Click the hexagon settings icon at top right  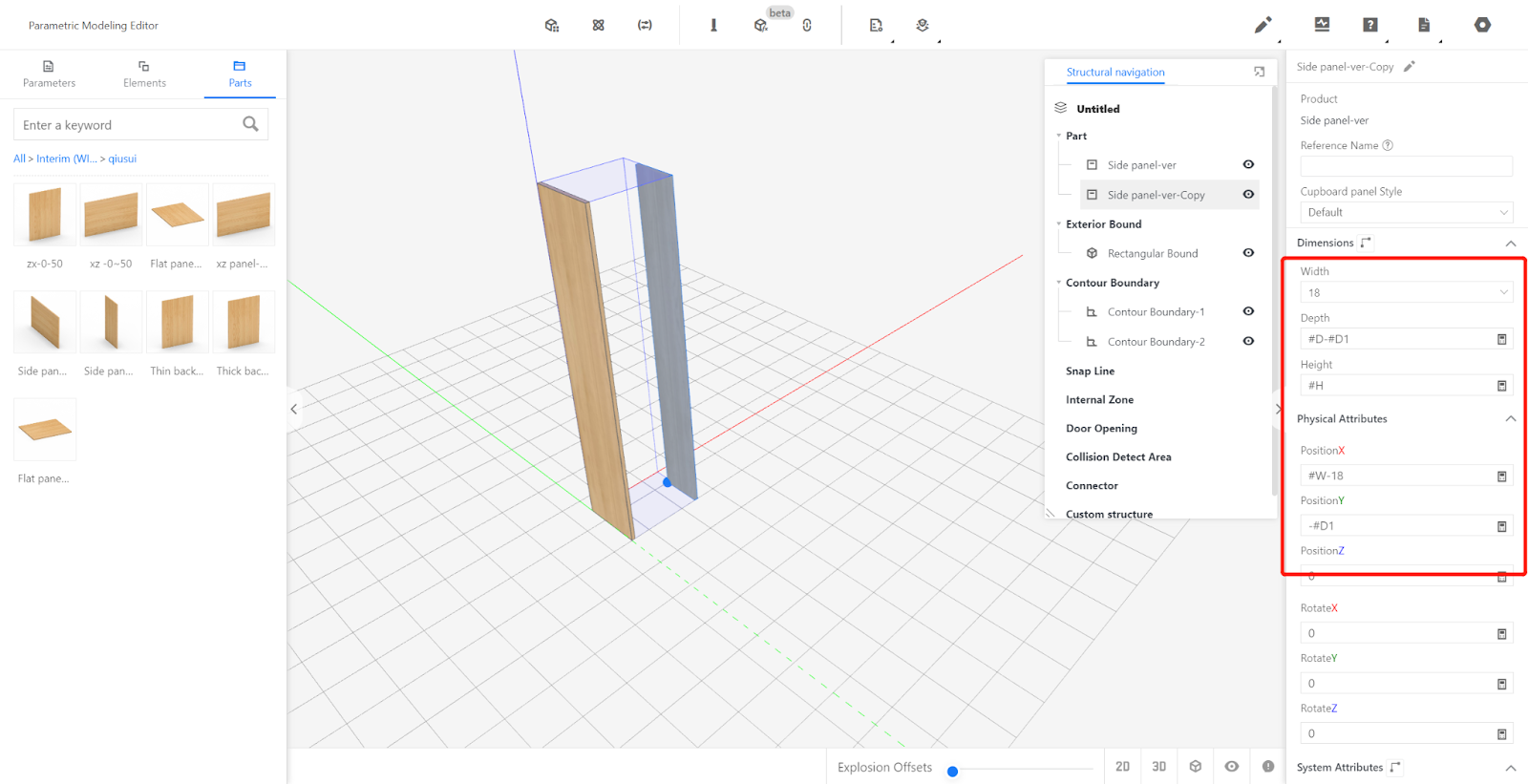(1482, 25)
